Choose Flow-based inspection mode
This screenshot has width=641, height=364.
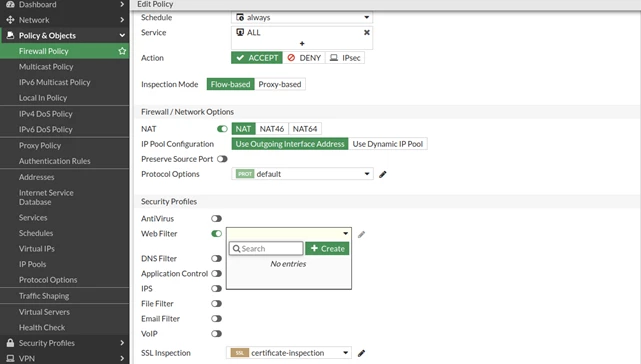[x=231, y=84]
